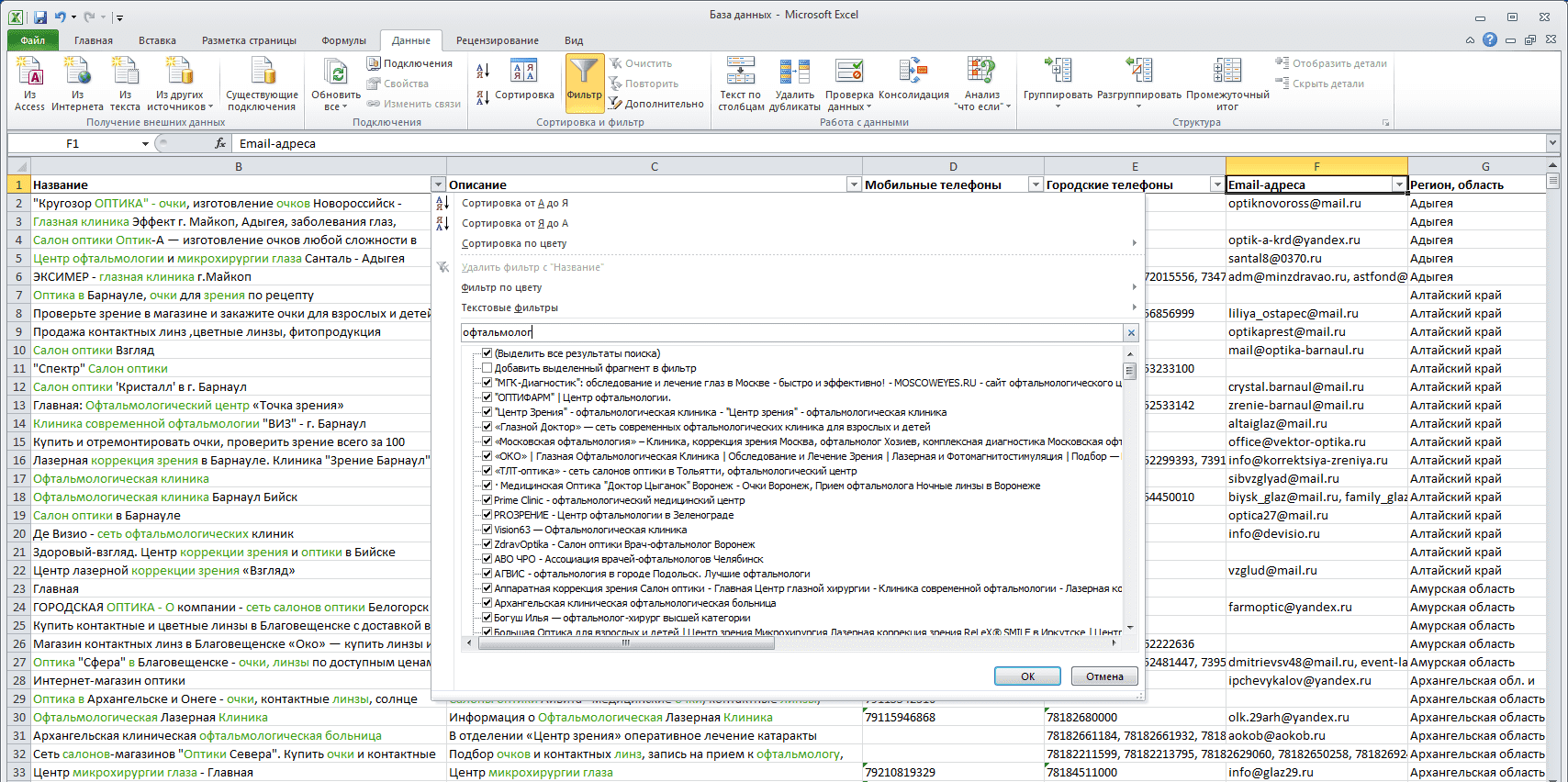The image size is (1568, 782).
Task: Open Advanced filter (Дополнительно)
Action: (656, 104)
